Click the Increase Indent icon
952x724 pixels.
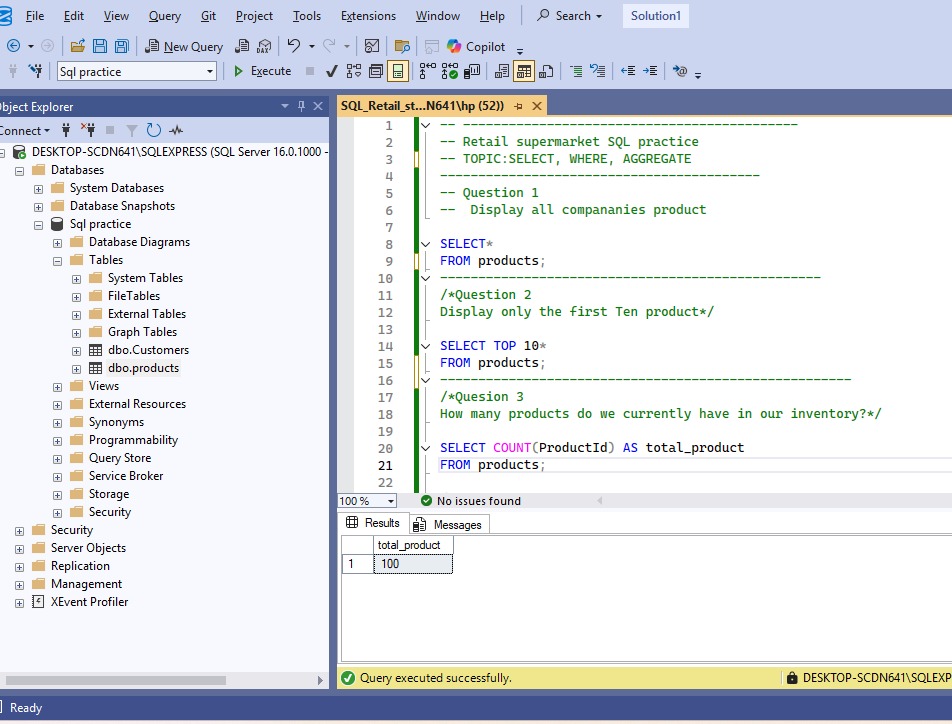click(650, 72)
